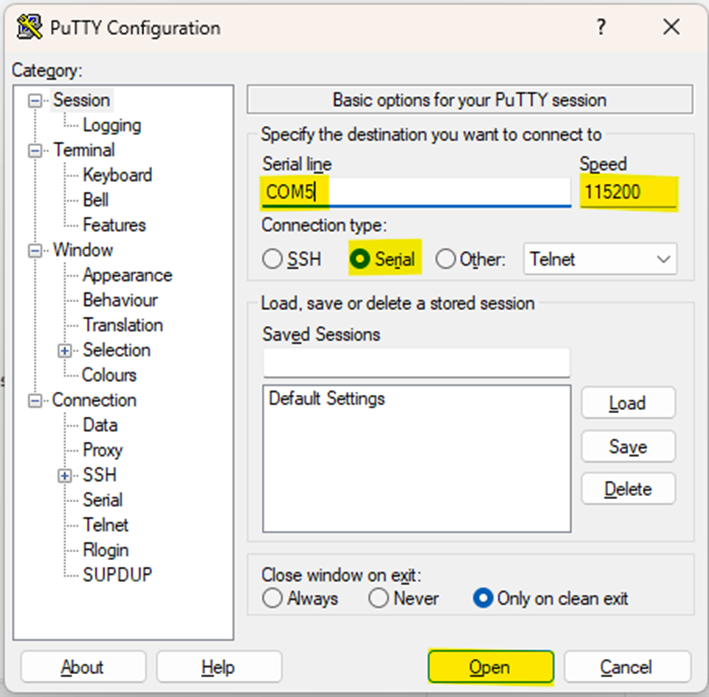Open the Translation category
This screenshot has height=697, width=709.
[x=123, y=325]
